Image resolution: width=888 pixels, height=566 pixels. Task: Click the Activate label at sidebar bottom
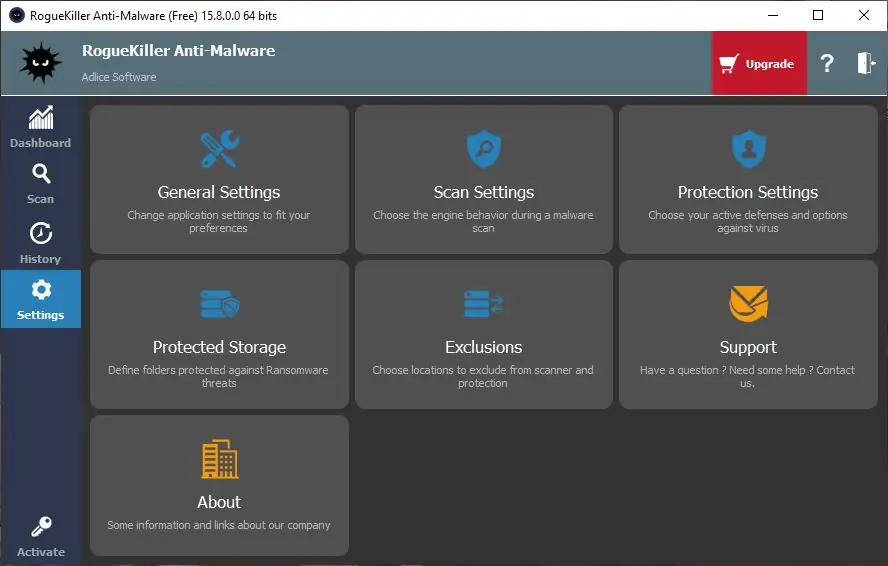41,552
